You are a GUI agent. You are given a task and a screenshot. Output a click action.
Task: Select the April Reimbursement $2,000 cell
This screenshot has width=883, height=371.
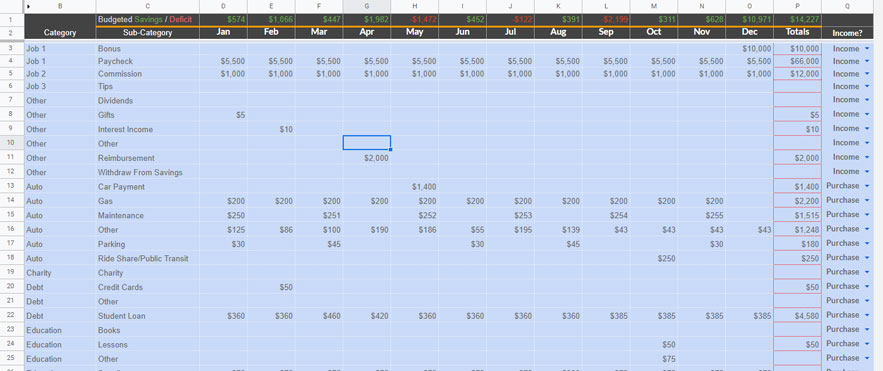point(367,158)
